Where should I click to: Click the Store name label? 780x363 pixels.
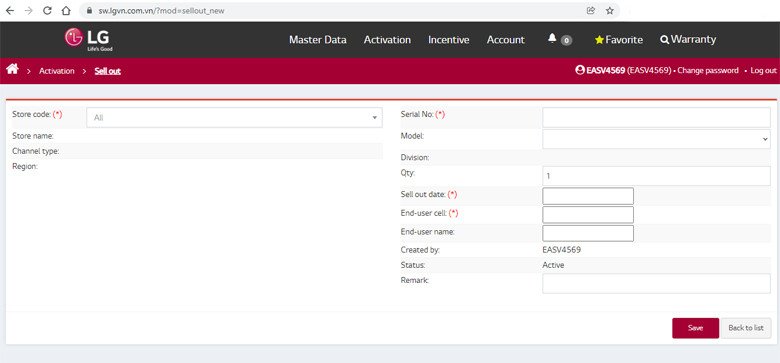tap(33, 136)
